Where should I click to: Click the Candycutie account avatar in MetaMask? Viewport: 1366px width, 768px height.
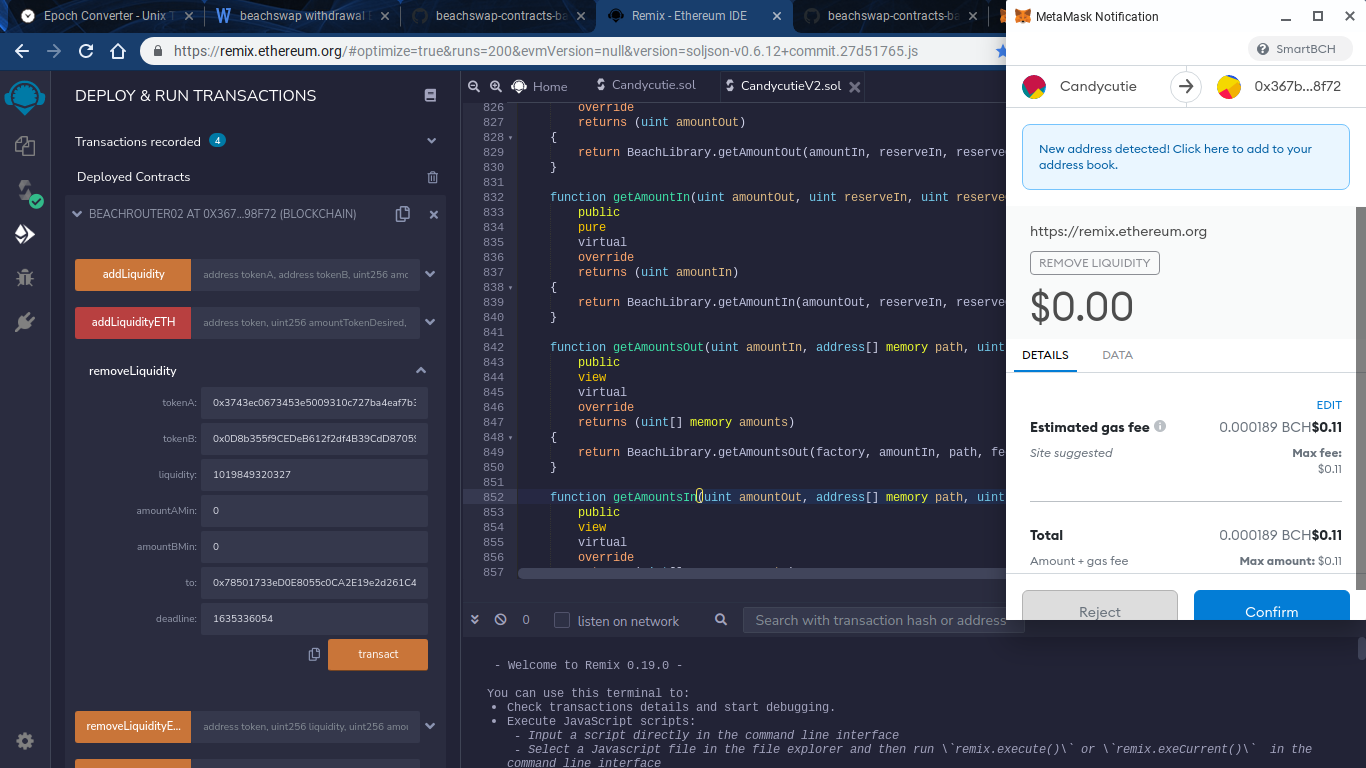pyautogui.click(x=1034, y=87)
